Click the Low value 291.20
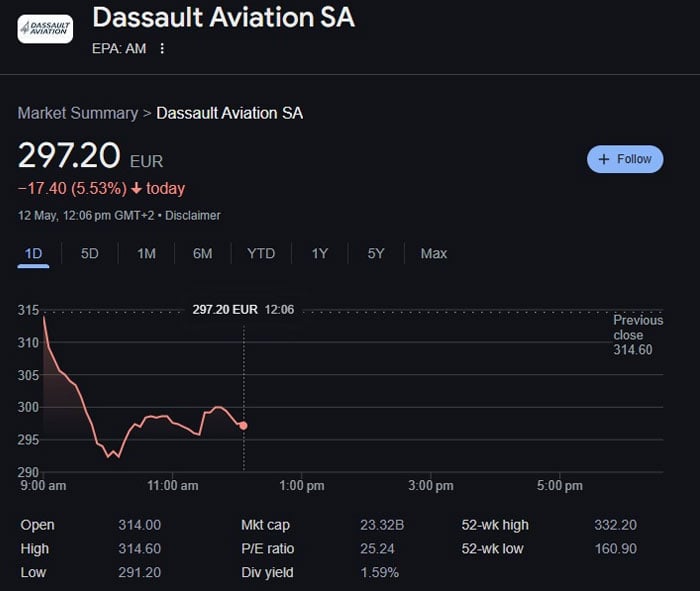 click(x=140, y=572)
